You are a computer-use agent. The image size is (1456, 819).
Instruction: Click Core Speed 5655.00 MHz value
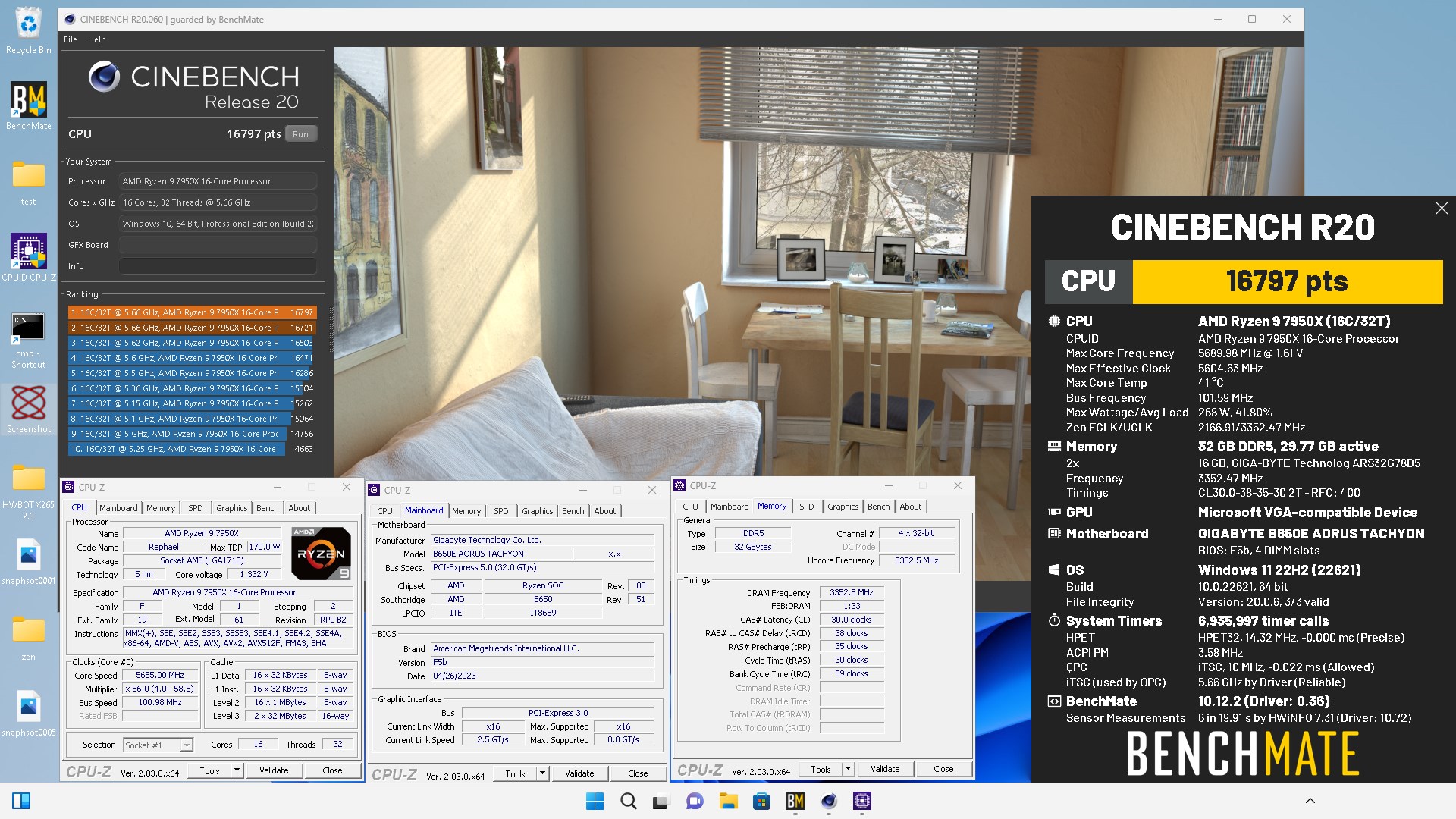(x=160, y=675)
